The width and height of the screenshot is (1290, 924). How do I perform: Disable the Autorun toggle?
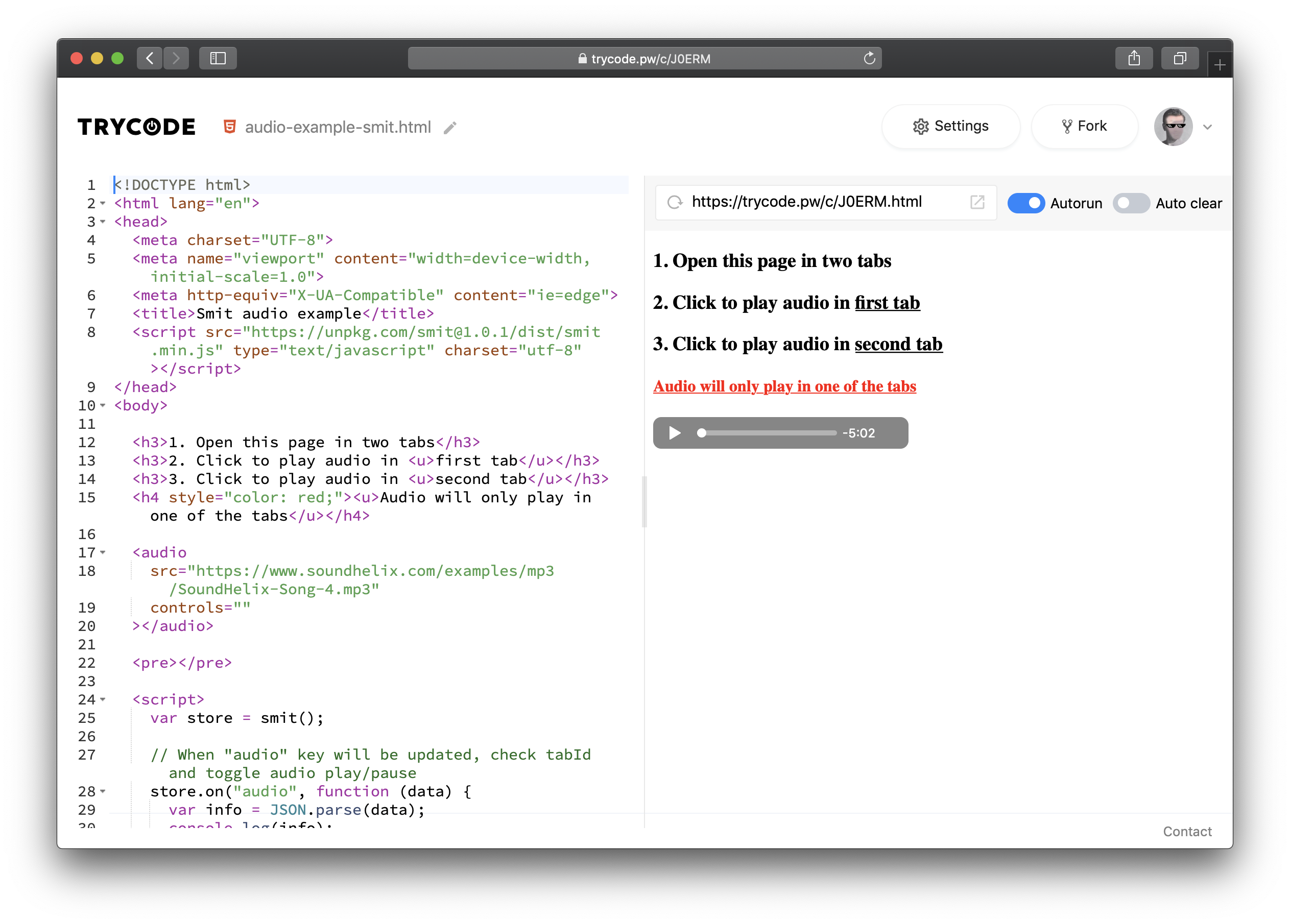pos(1026,203)
